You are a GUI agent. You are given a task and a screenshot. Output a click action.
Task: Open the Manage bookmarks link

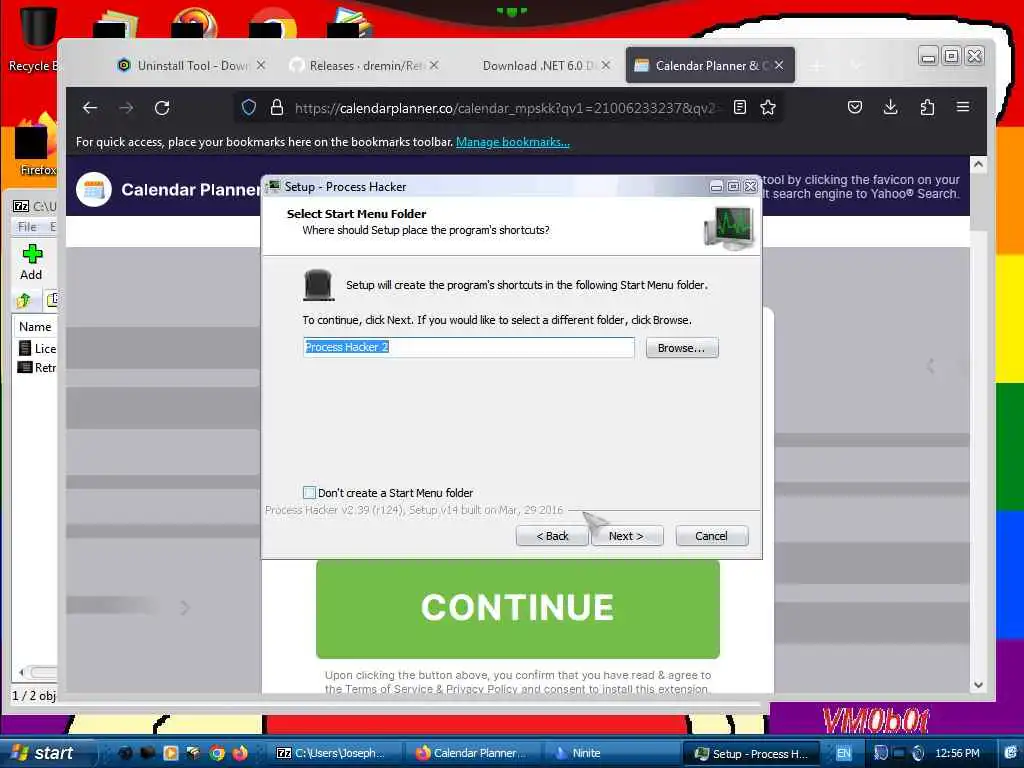pos(513,142)
